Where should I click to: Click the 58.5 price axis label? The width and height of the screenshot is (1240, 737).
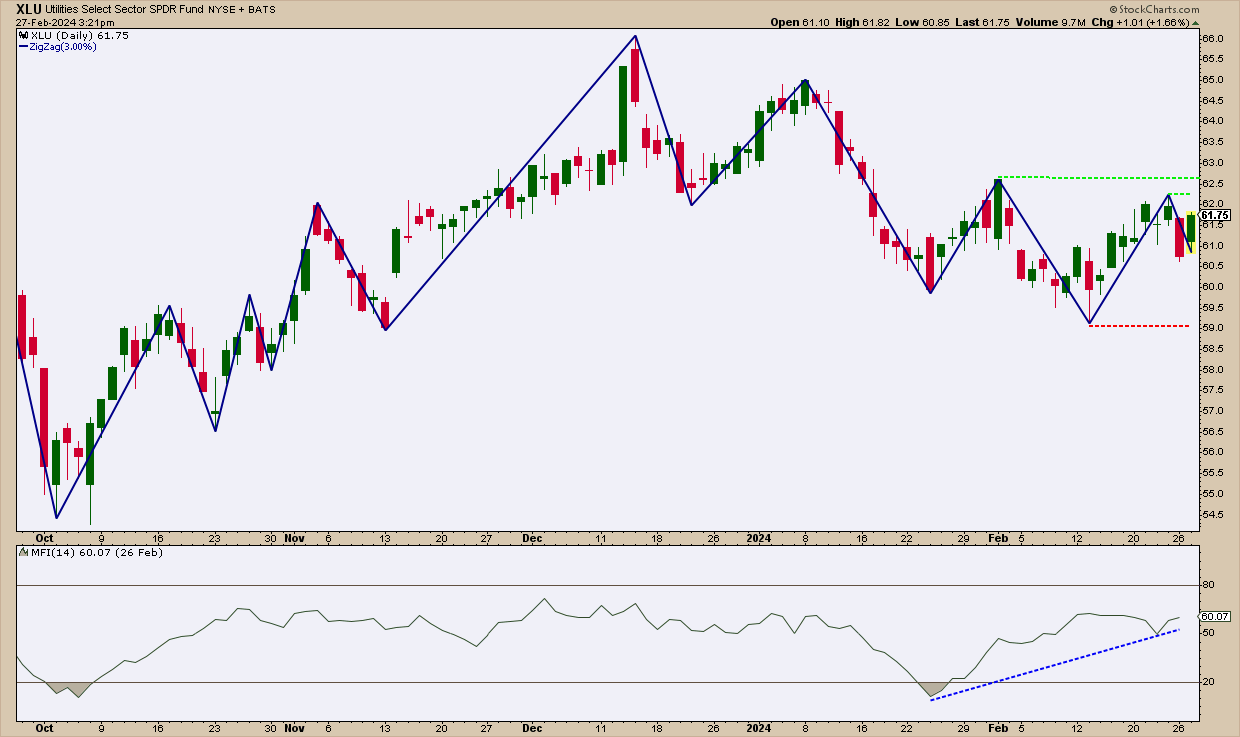pyautogui.click(x=1211, y=349)
